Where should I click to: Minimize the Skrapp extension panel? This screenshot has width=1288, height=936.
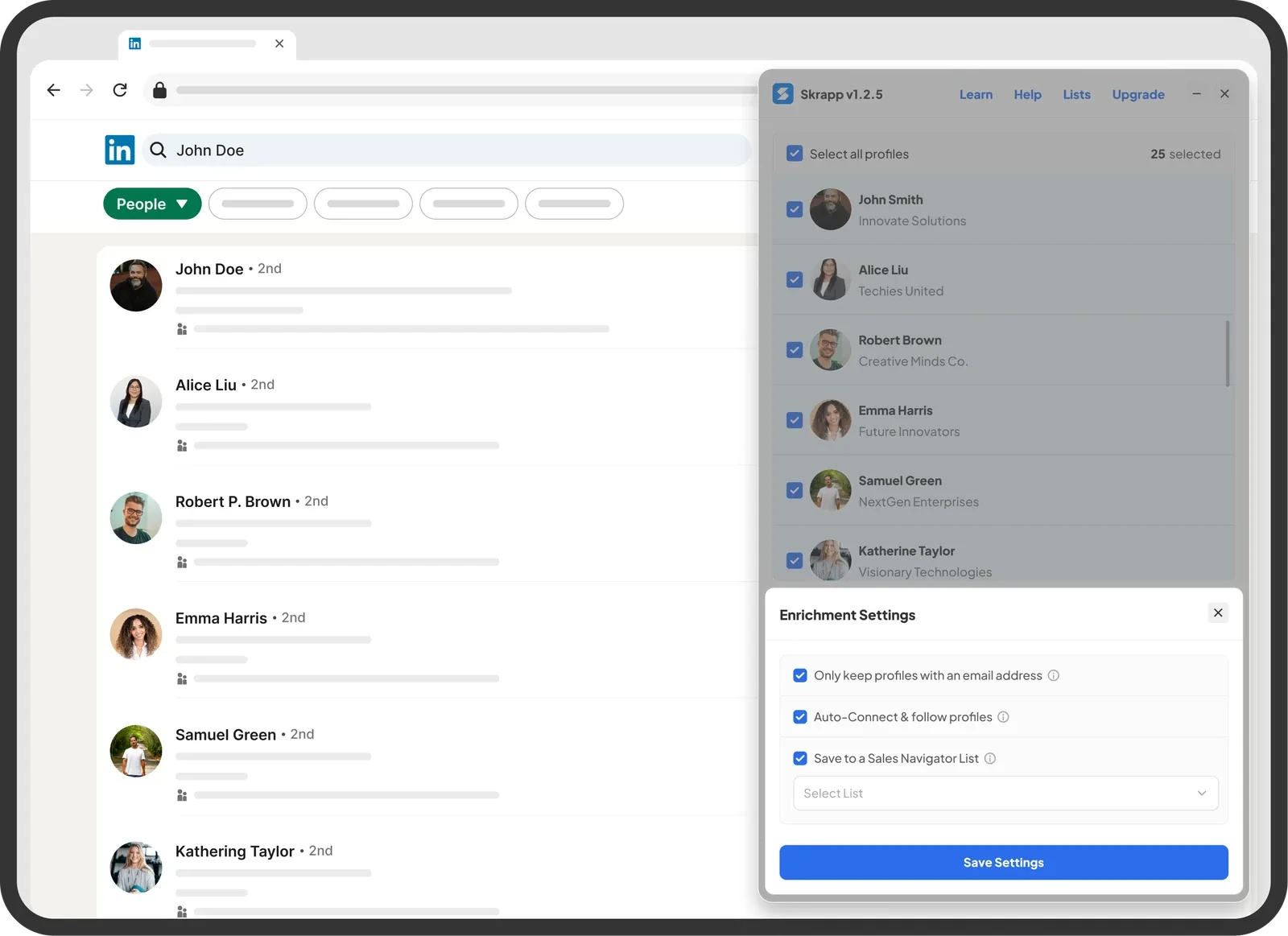[x=1196, y=94]
